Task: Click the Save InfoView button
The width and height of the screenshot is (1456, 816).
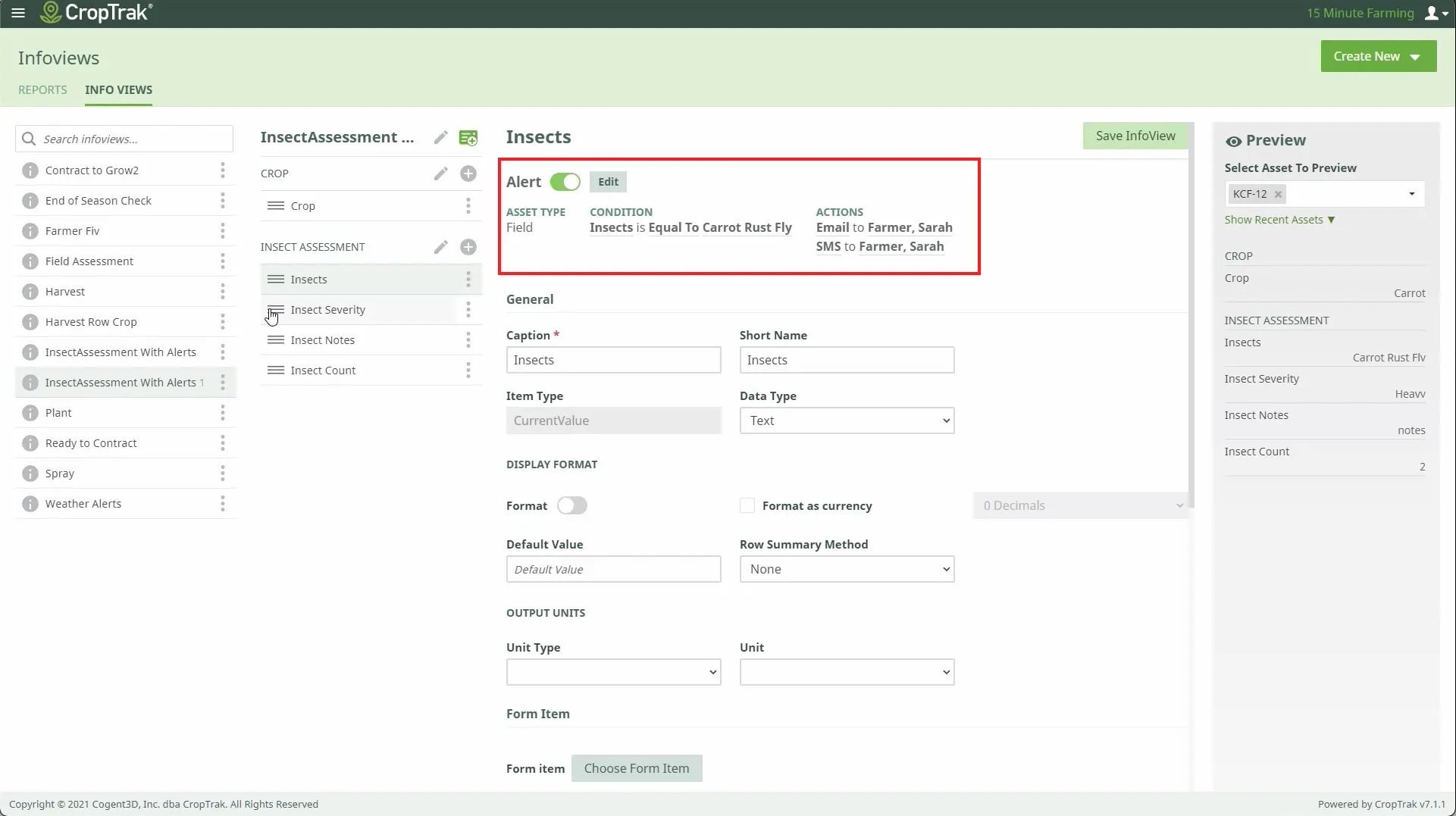Action: pos(1135,136)
